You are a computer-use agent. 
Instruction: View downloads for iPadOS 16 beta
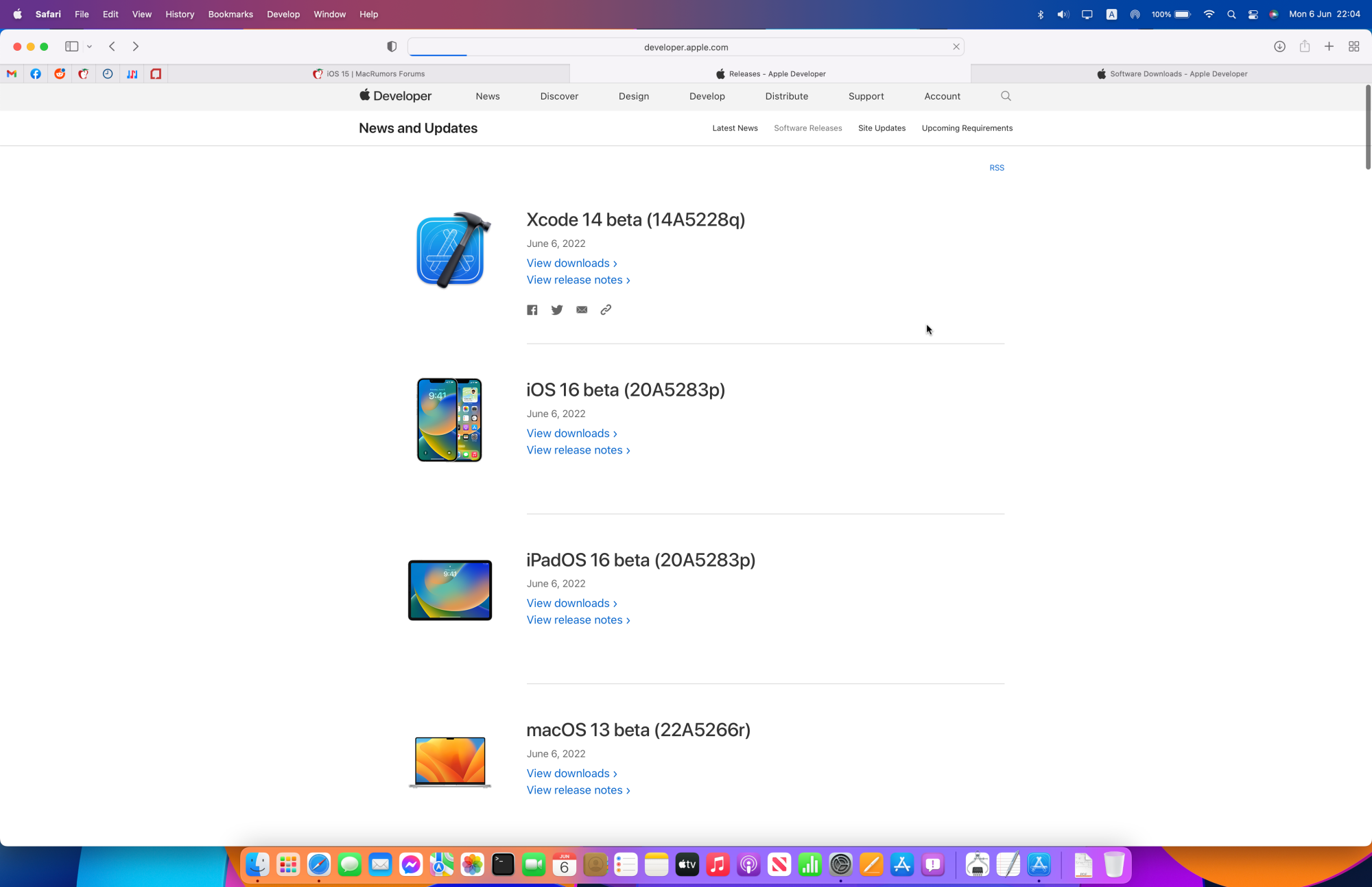[x=571, y=604]
